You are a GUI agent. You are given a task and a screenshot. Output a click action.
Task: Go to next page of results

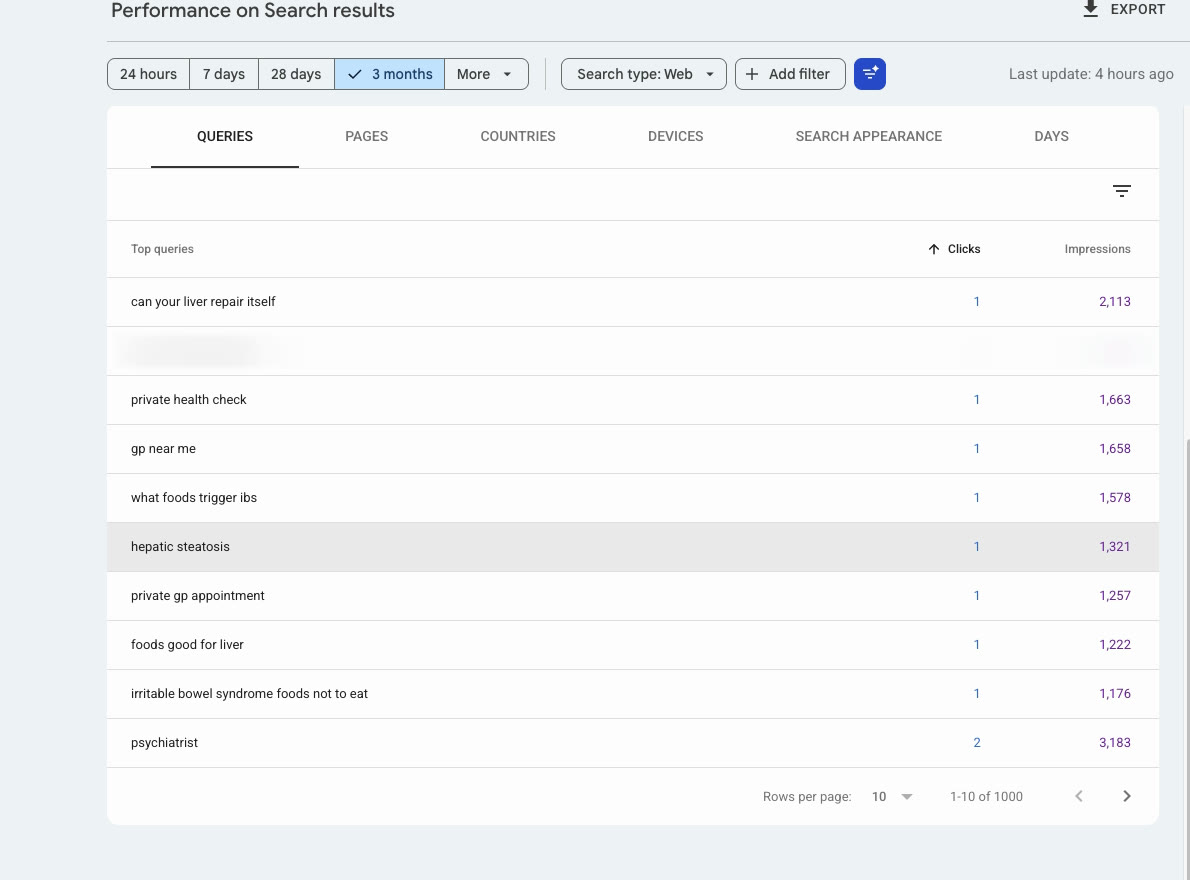coord(1126,796)
